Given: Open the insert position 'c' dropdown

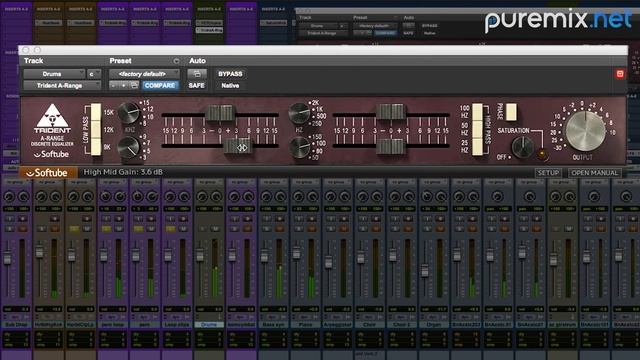Looking at the screenshot, I should click(94, 74).
